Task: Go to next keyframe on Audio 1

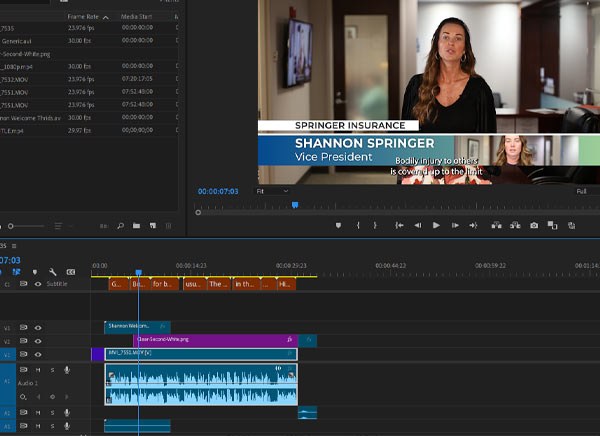Action: pos(67,397)
